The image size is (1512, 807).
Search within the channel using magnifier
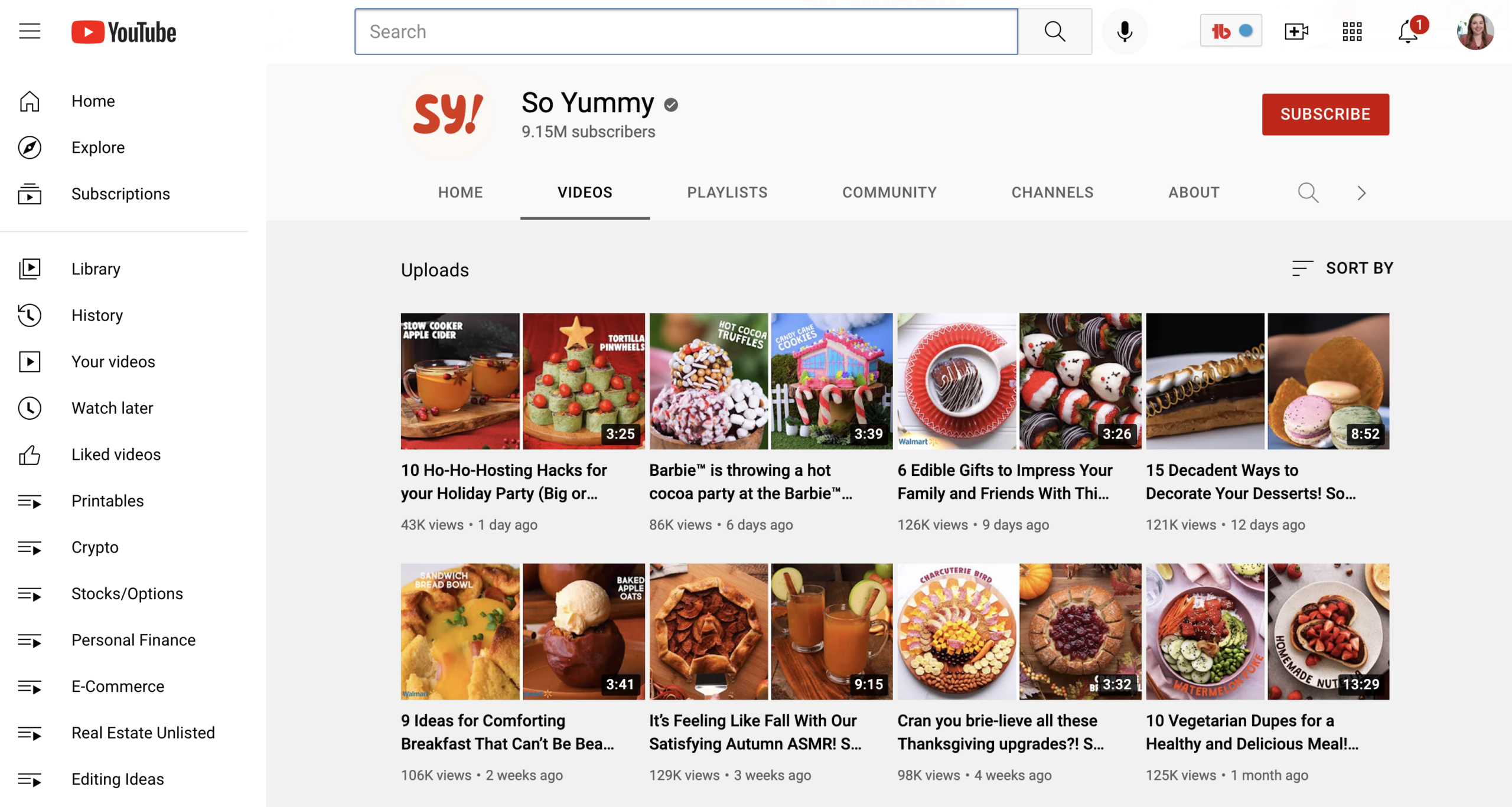tap(1308, 192)
